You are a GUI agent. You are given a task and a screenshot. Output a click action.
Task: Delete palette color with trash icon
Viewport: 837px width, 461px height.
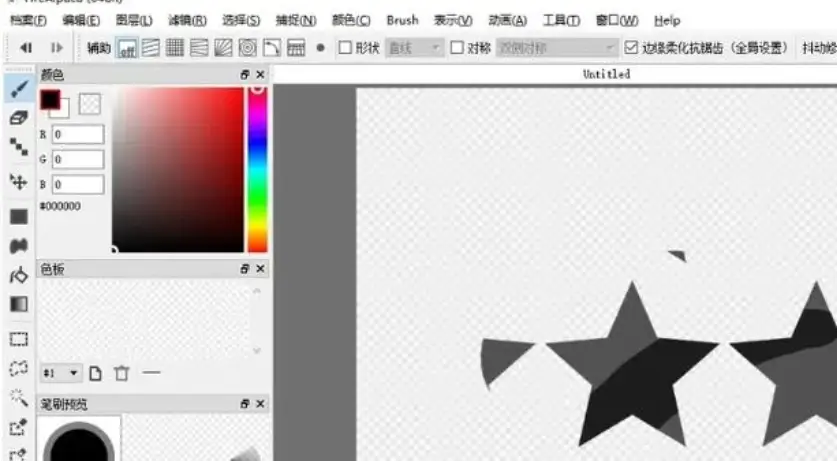[x=122, y=373]
